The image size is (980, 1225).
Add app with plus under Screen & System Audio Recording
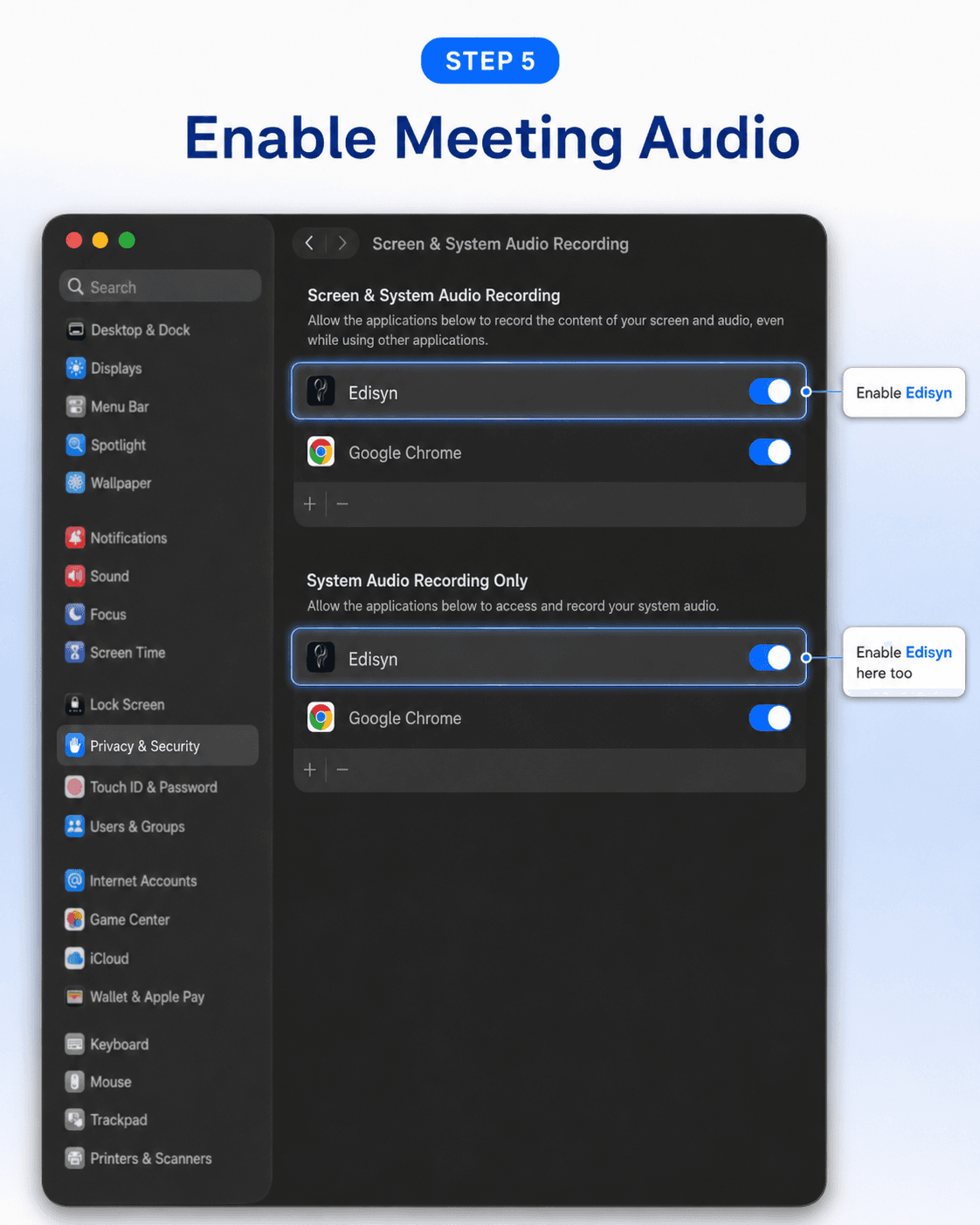[309, 504]
